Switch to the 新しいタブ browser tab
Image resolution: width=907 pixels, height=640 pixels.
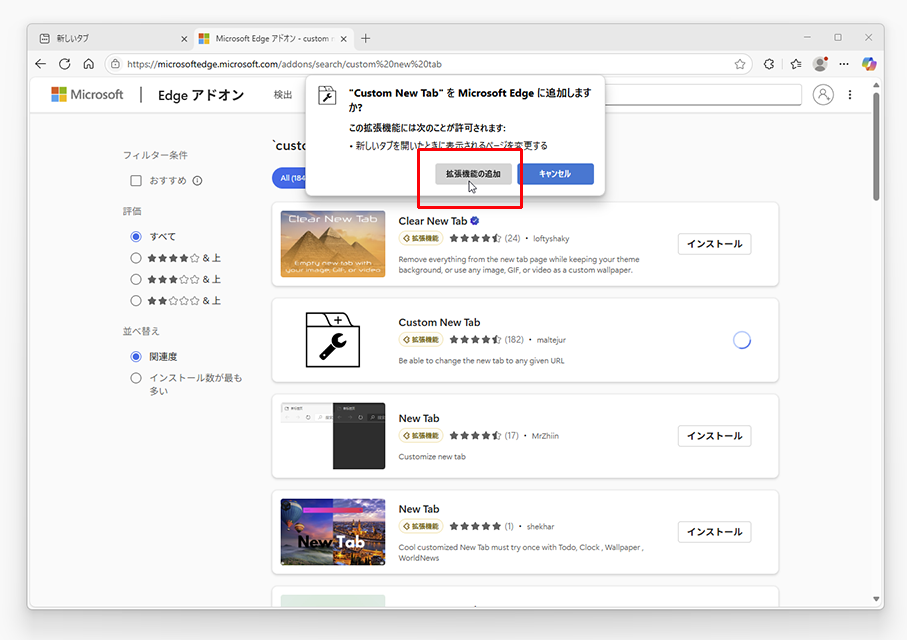click(112, 39)
